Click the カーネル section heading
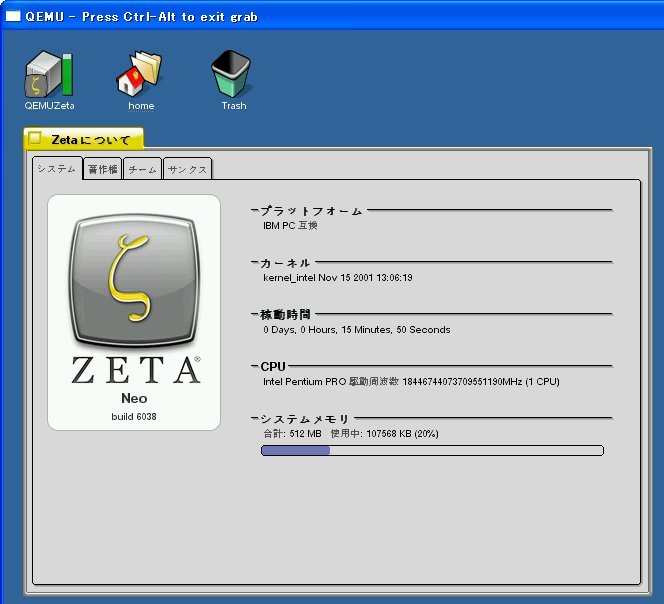 [285, 263]
